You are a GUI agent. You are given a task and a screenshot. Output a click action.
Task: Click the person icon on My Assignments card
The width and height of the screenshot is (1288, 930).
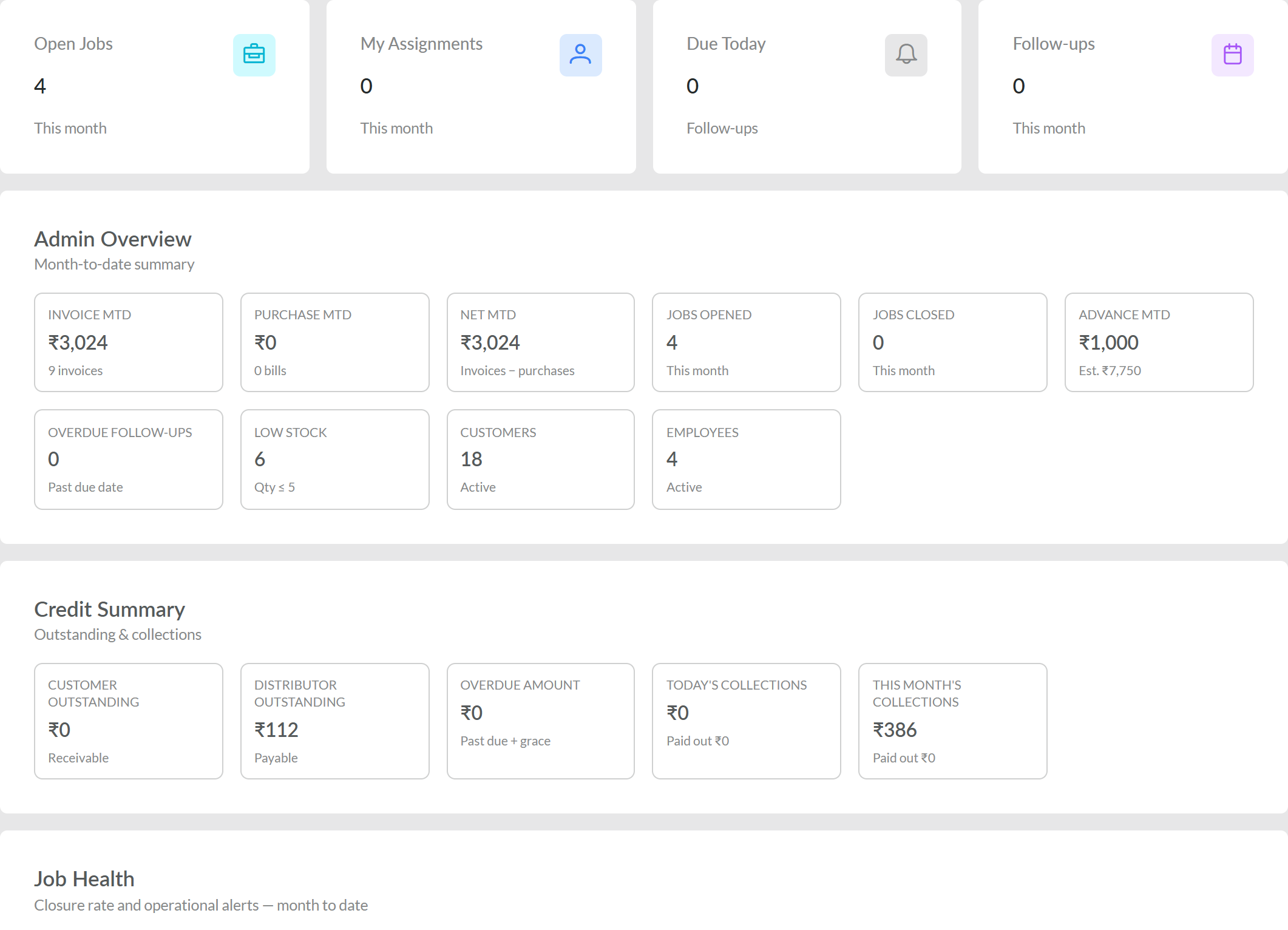click(580, 55)
